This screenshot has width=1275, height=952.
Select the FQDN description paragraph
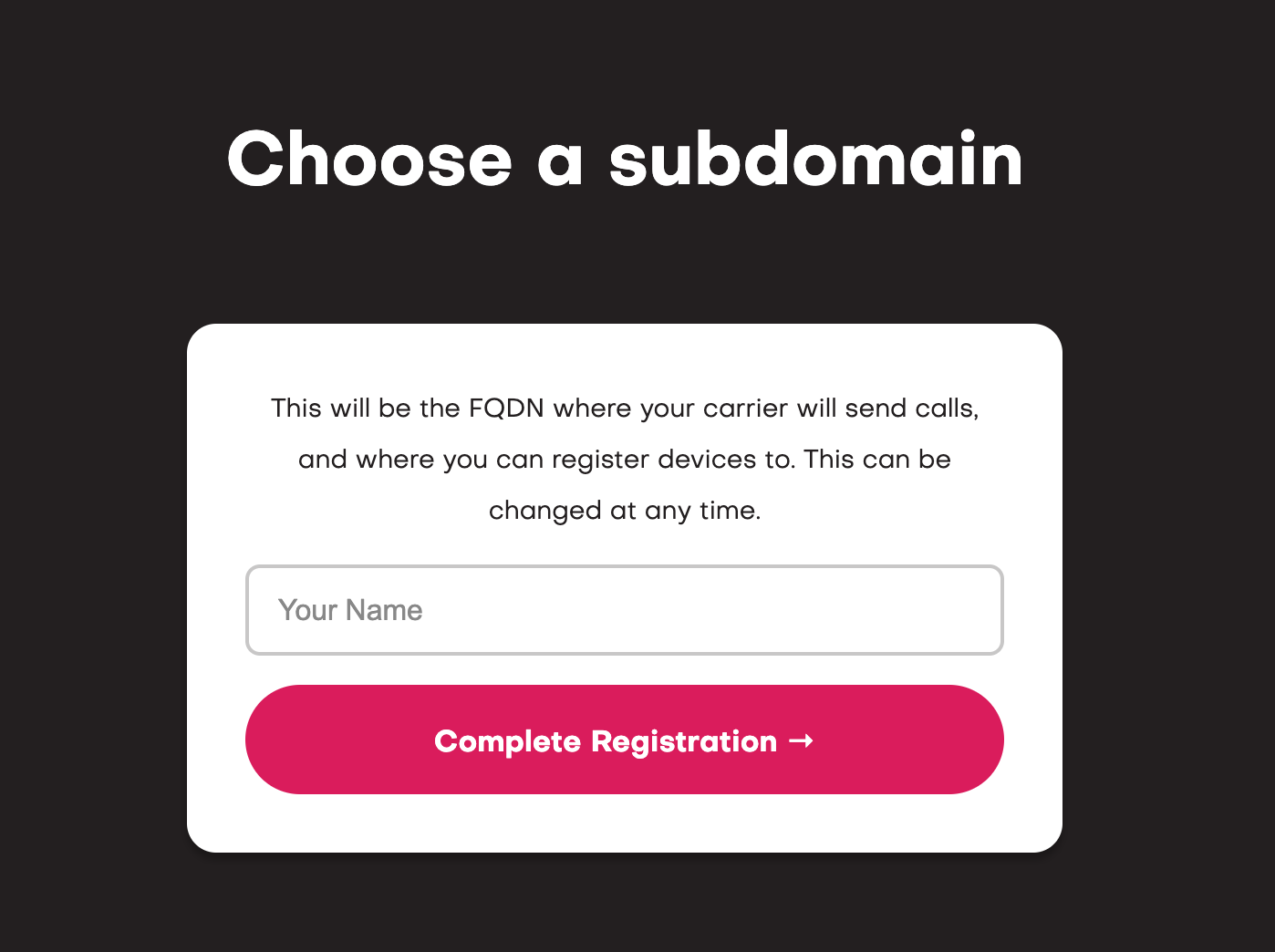[624, 459]
